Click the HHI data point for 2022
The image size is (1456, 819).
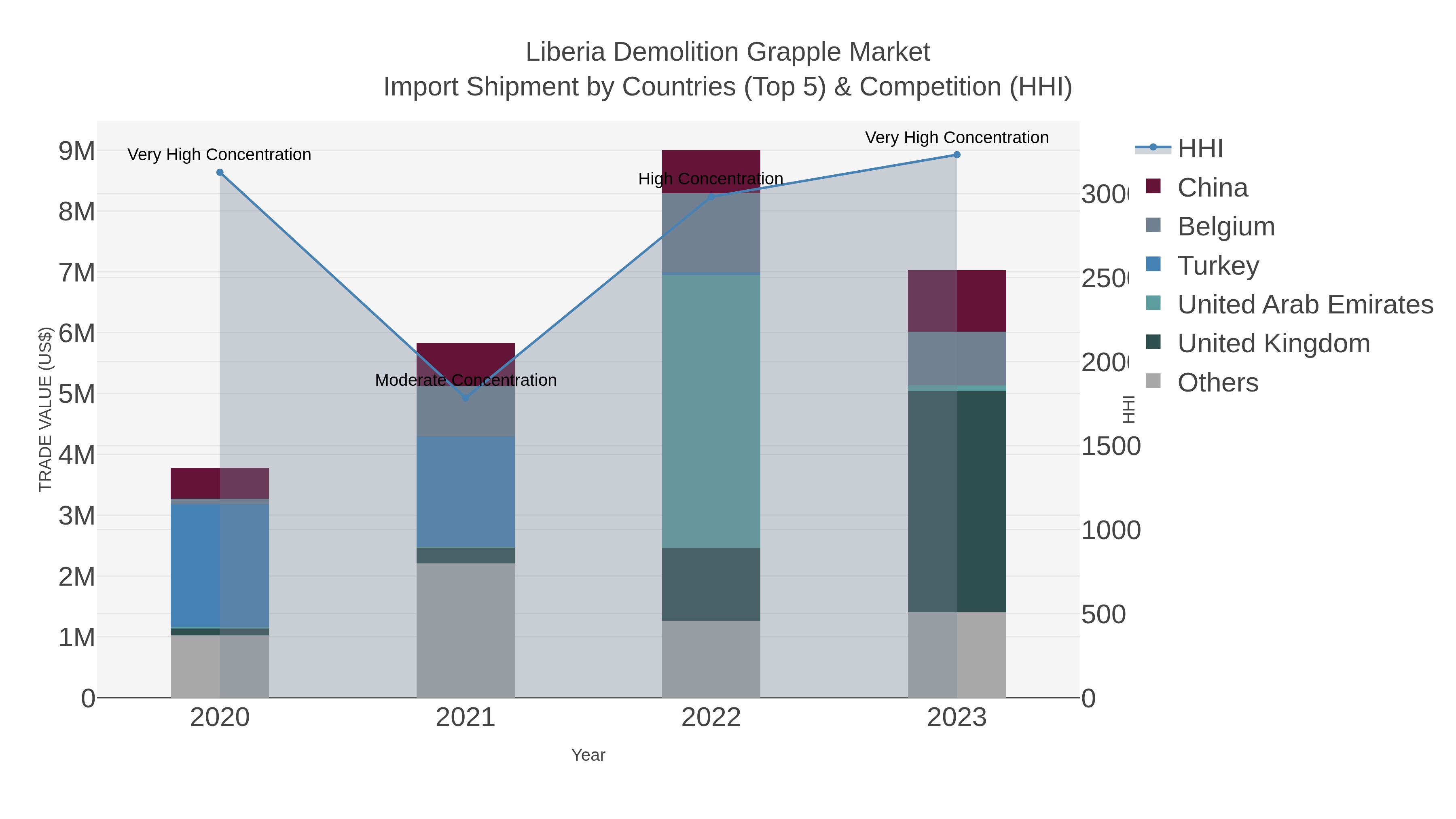tap(711, 197)
